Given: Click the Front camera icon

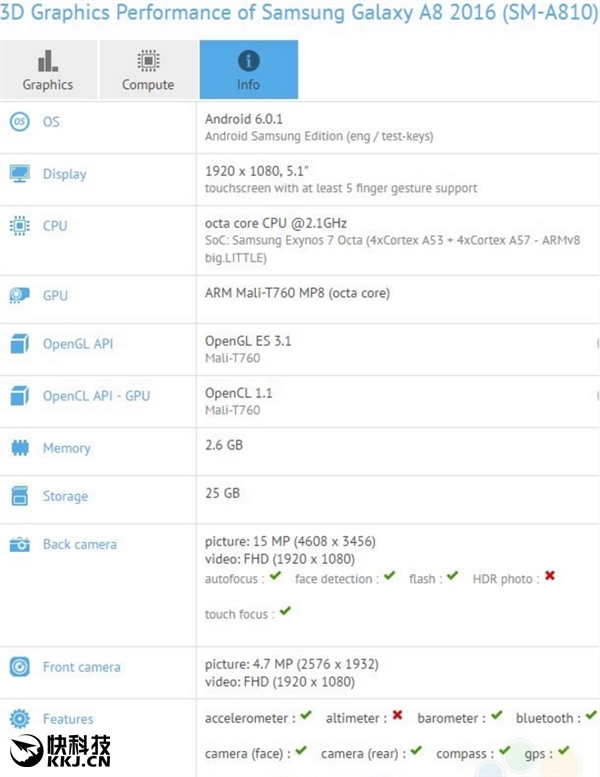Looking at the screenshot, I should click(x=19, y=667).
